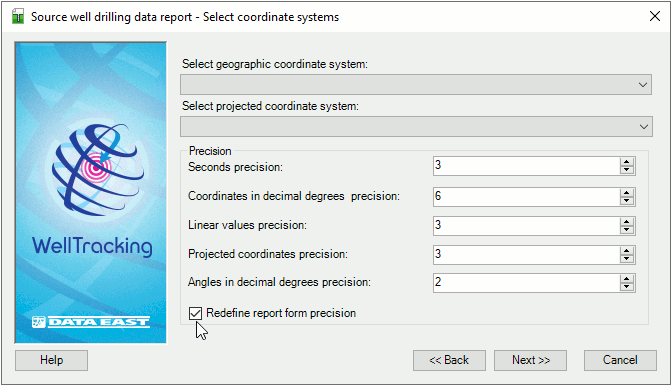Click the app icon in the title bar
The height and width of the screenshot is (386, 672).
18,17
